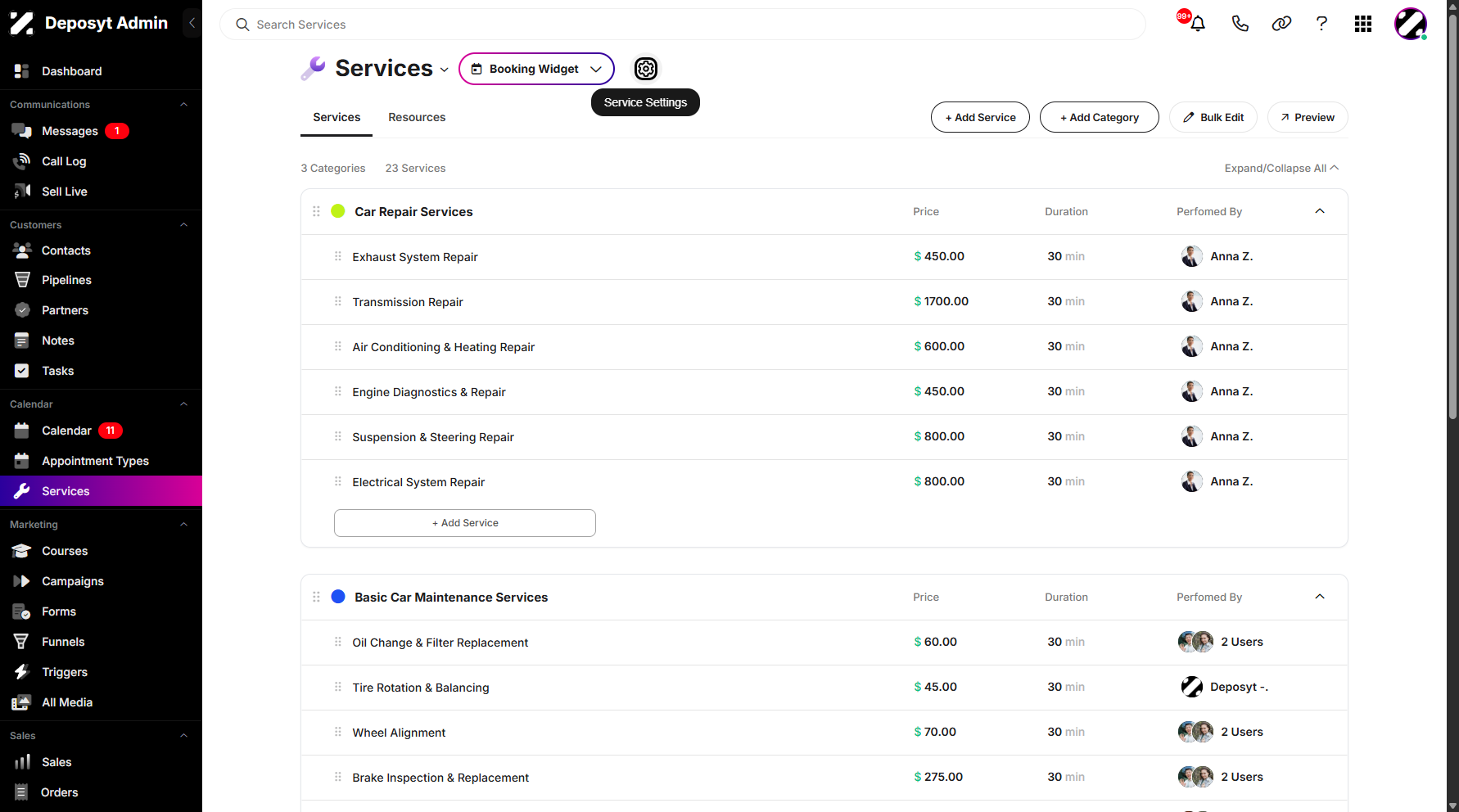Open the user profile avatar
This screenshot has height=812, width=1459.
pyautogui.click(x=1411, y=24)
